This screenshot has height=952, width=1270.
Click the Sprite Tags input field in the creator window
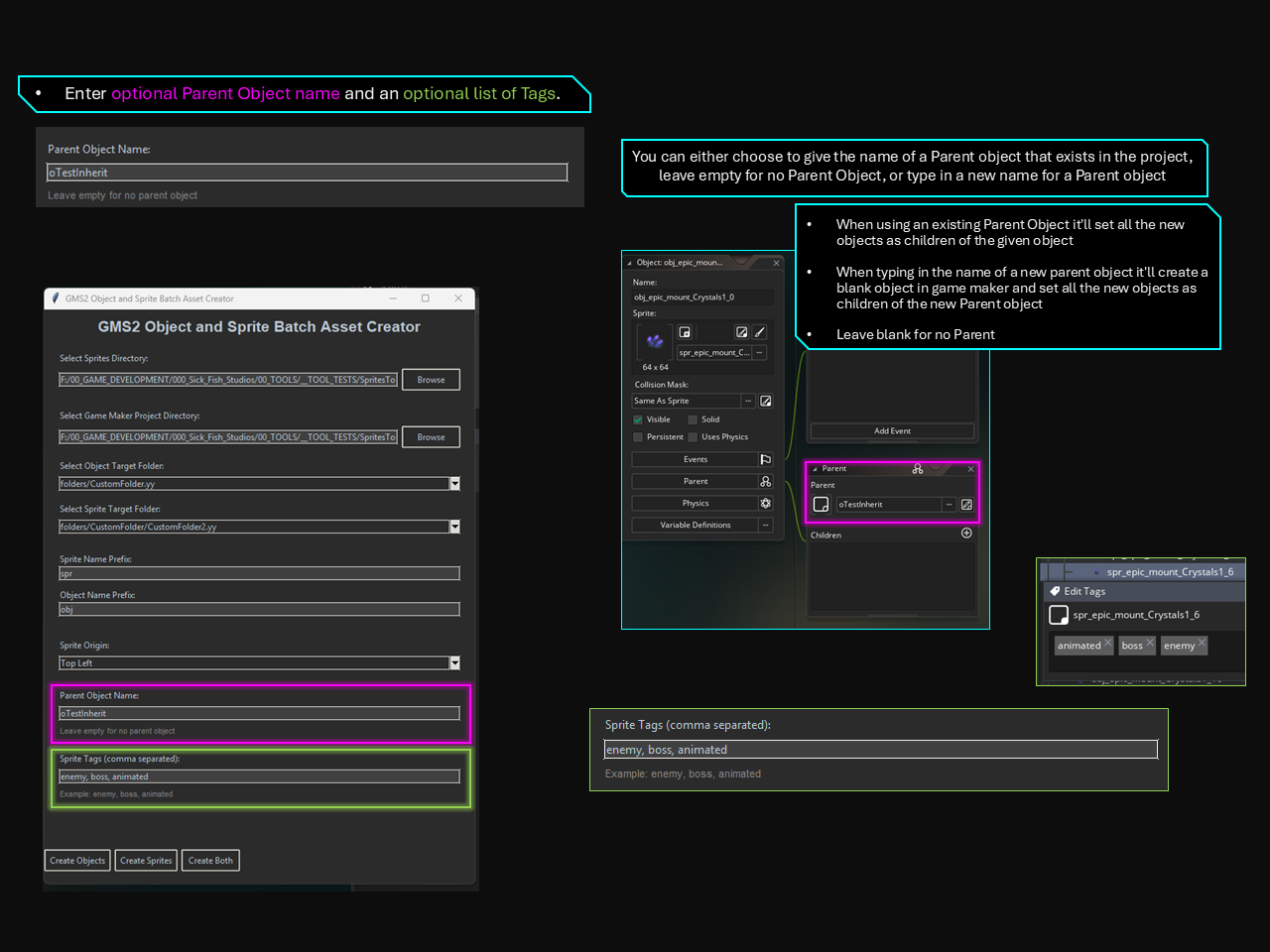[x=259, y=776]
